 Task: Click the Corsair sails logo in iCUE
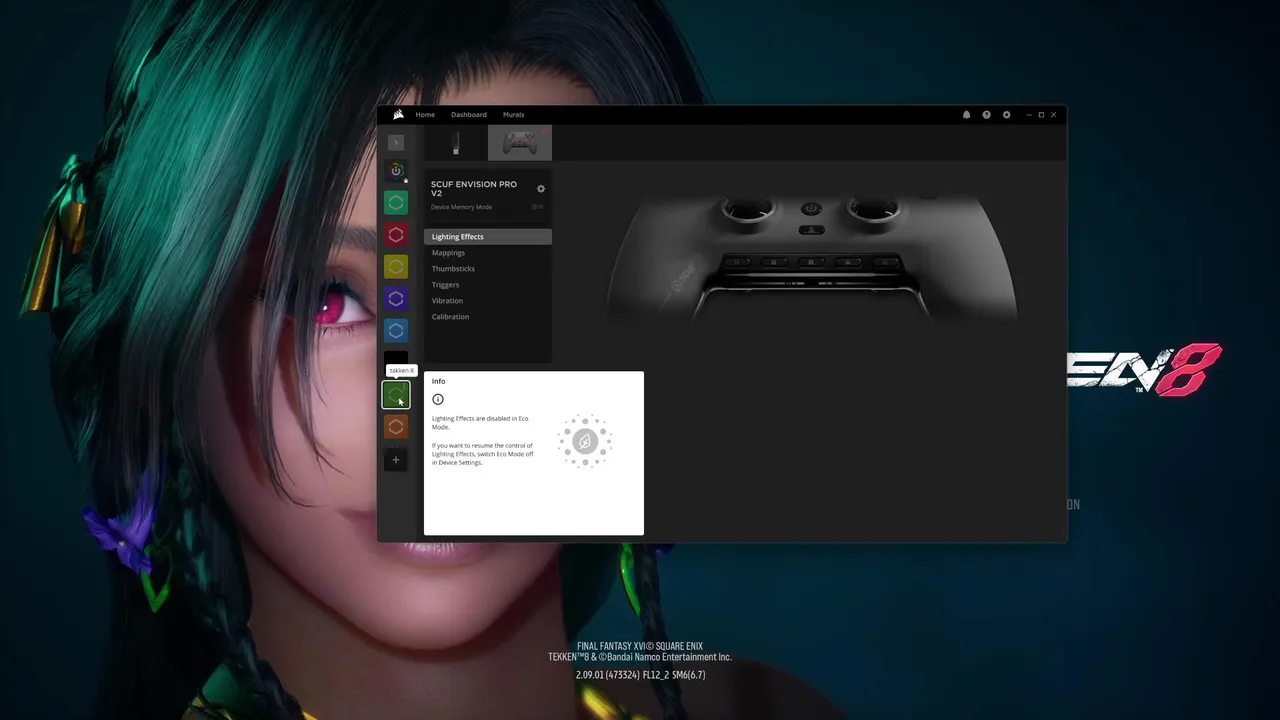point(398,114)
